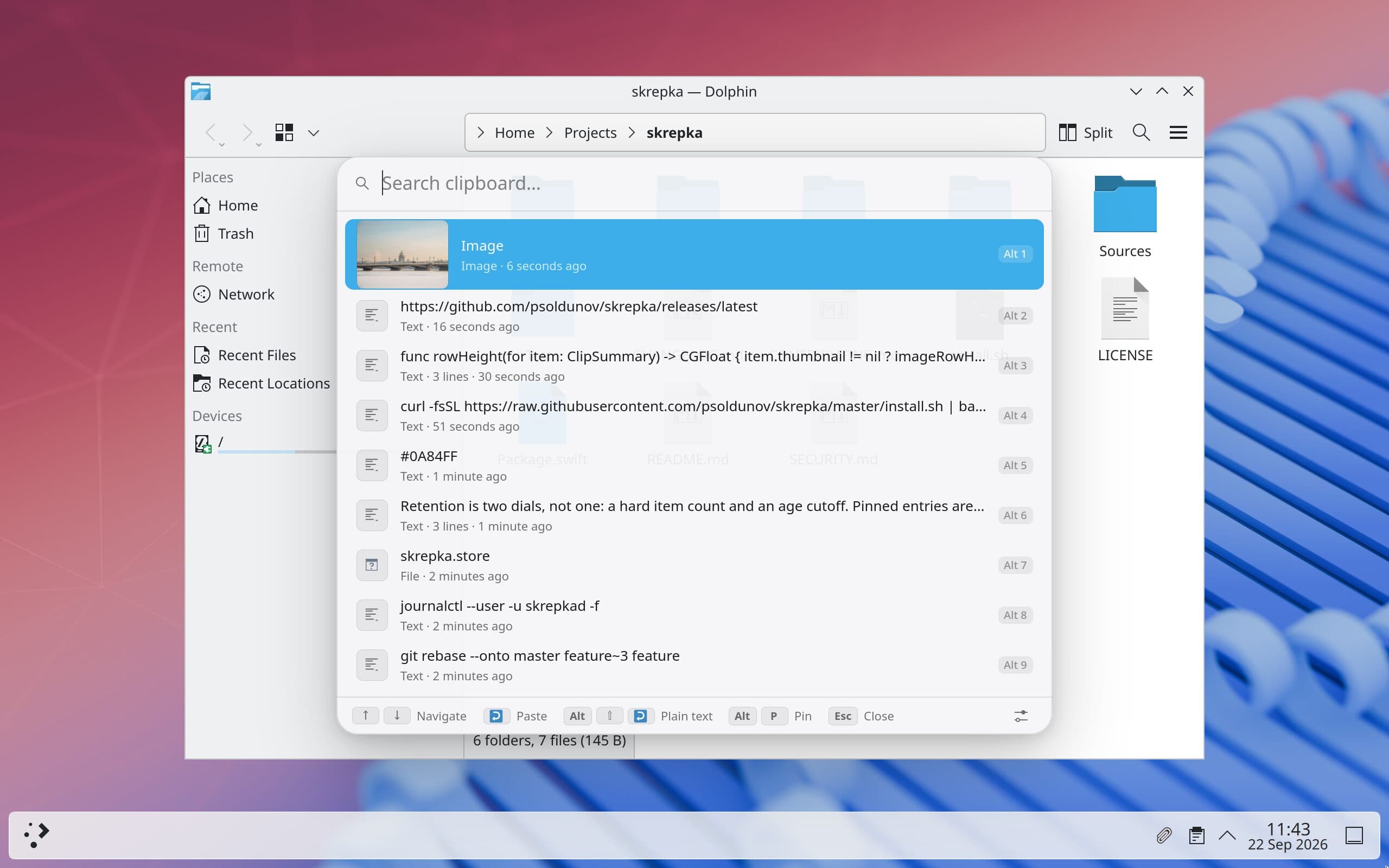Select the Image clipboard thumbnail
Image resolution: width=1389 pixels, height=868 pixels.
click(x=403, y=254)
